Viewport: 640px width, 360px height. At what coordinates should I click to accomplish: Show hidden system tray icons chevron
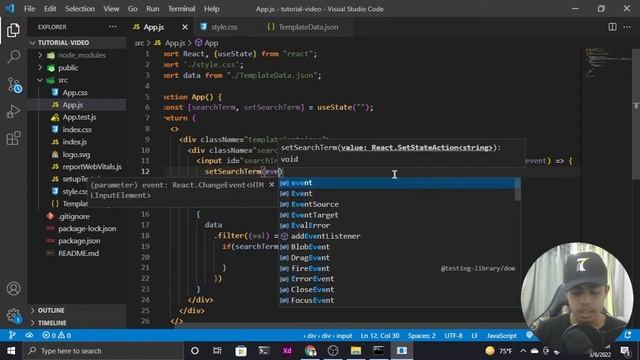coord(523,351)
